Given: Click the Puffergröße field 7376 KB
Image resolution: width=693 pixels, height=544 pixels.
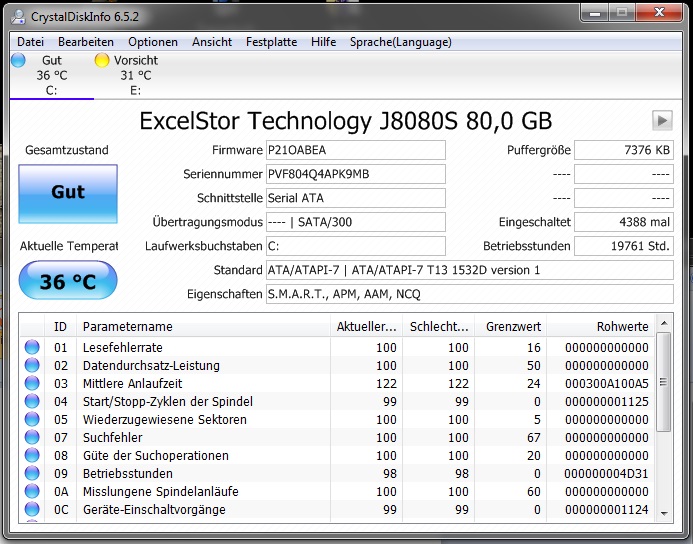Looking at the screenshot, I should [624, 150].
